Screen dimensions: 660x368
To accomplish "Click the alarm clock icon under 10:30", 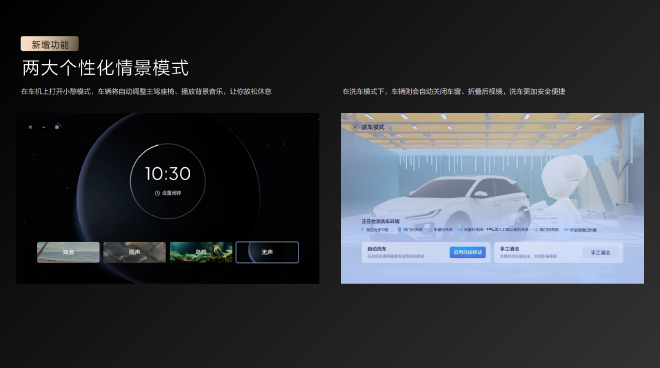I will click(x=157, y=193).
